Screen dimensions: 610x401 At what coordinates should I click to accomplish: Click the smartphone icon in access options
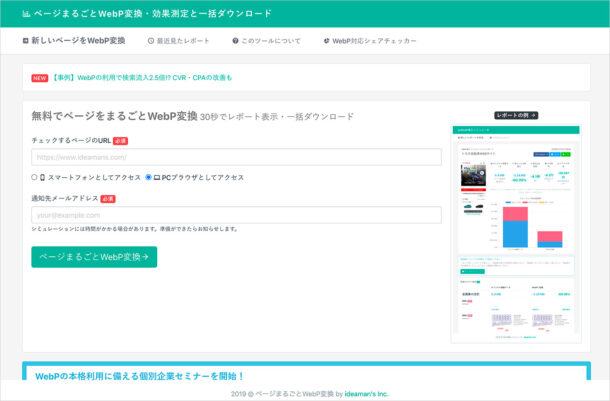43,177
